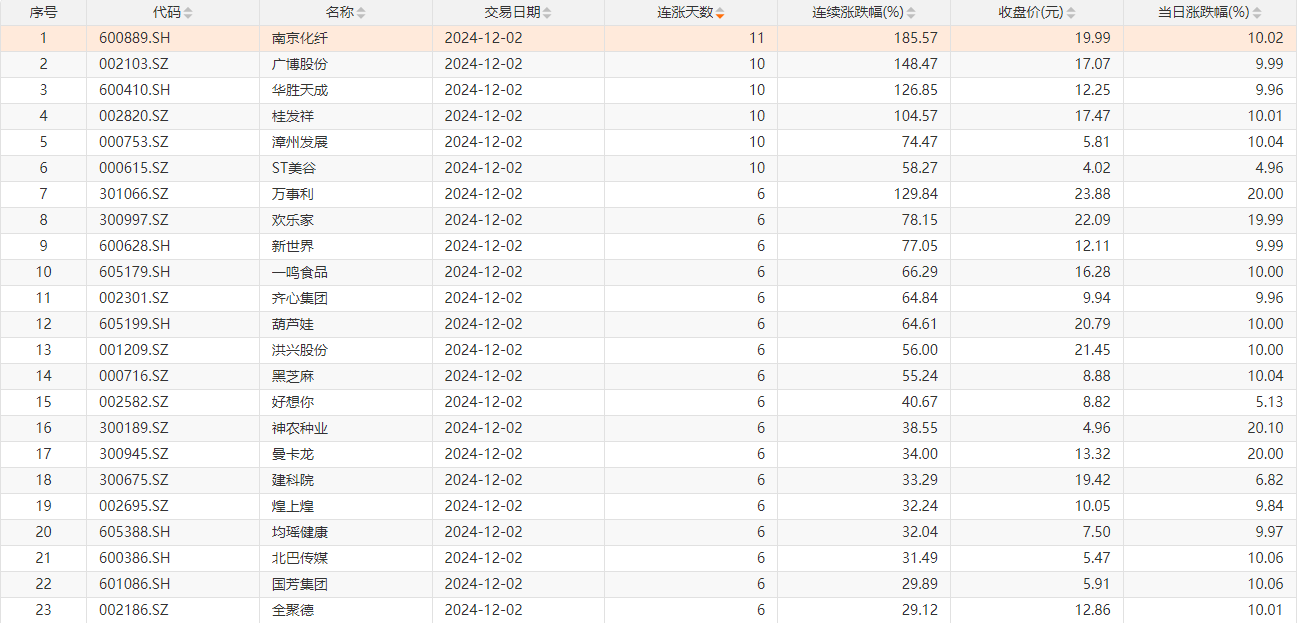Click the 代码 header label
1297x623 pixels.
[166, 13]
